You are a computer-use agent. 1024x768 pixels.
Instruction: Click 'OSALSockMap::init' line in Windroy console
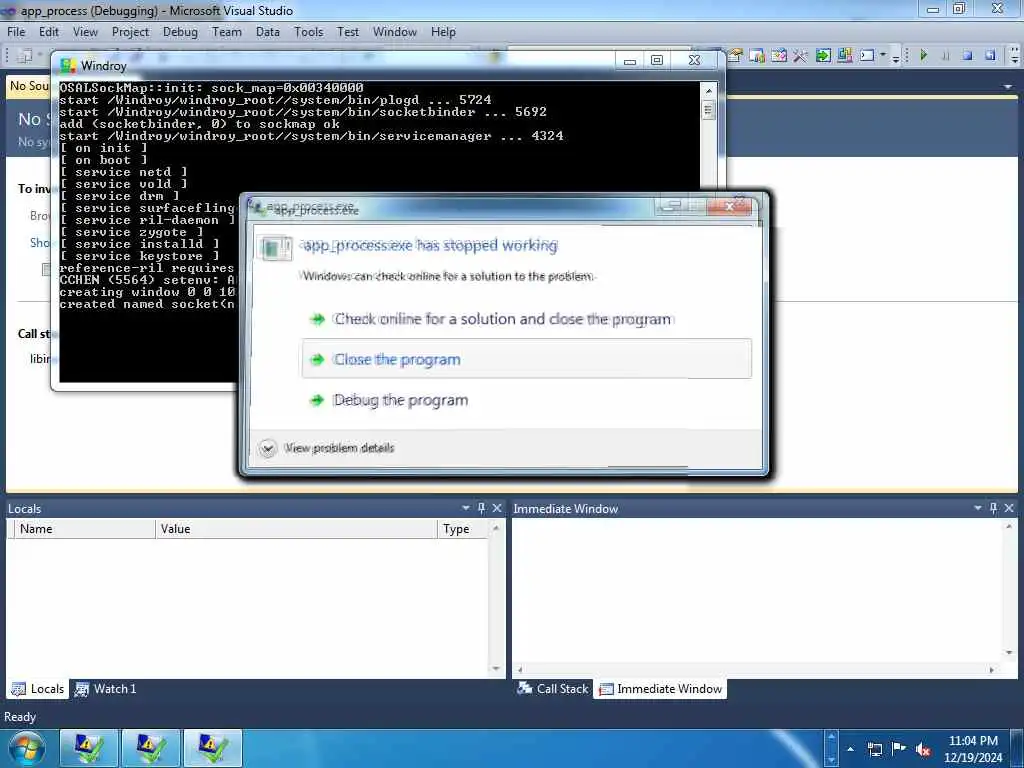click(212, 88)
